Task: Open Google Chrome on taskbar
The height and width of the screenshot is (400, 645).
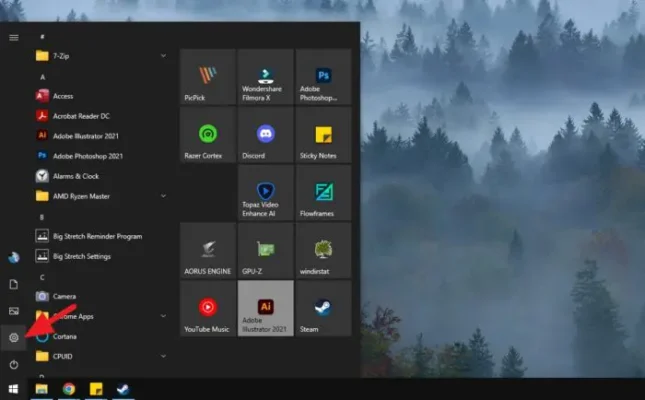Action: (x=69, y=389)
